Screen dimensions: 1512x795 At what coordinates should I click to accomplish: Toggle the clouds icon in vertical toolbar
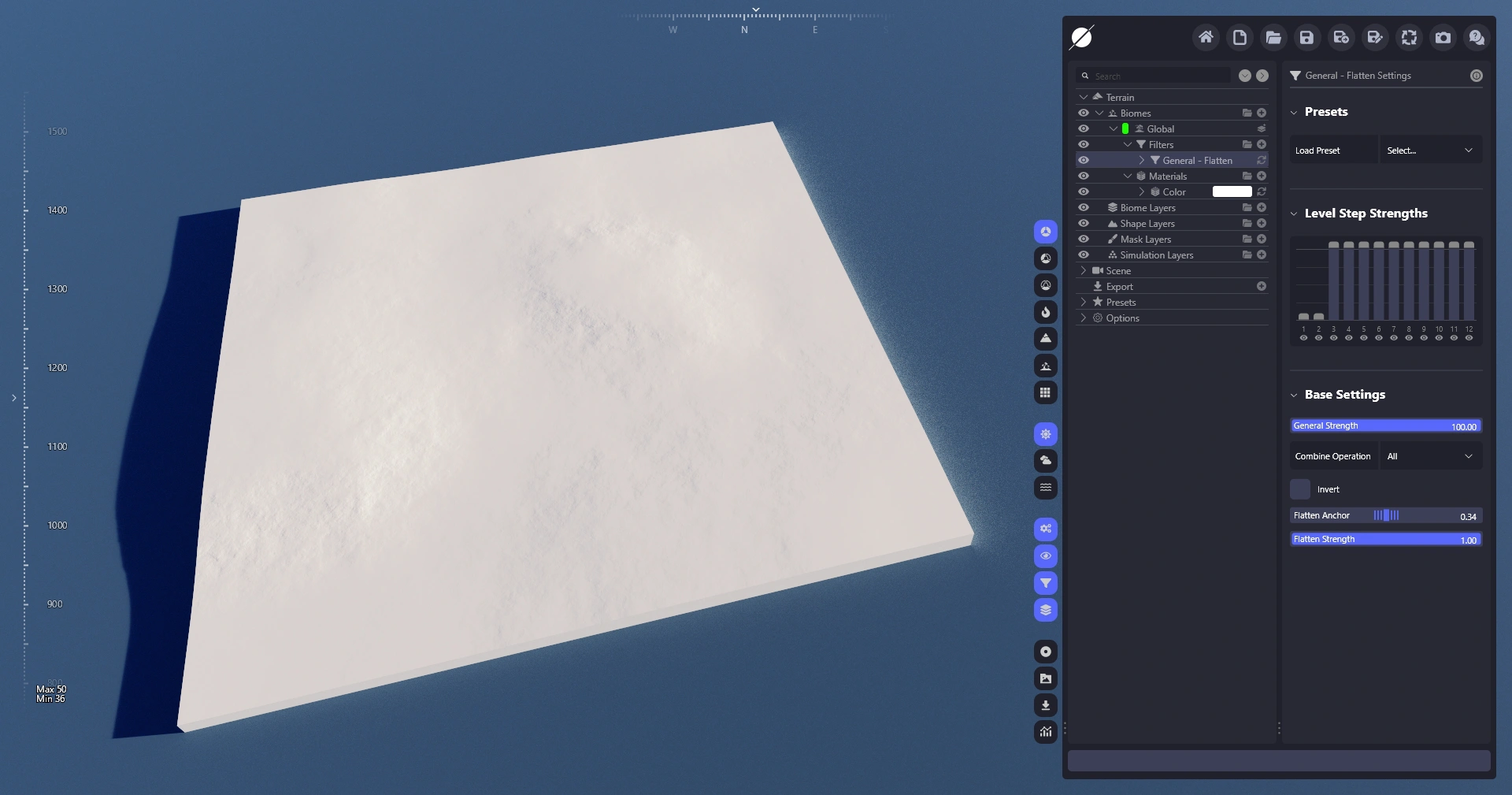point(1045,461)
